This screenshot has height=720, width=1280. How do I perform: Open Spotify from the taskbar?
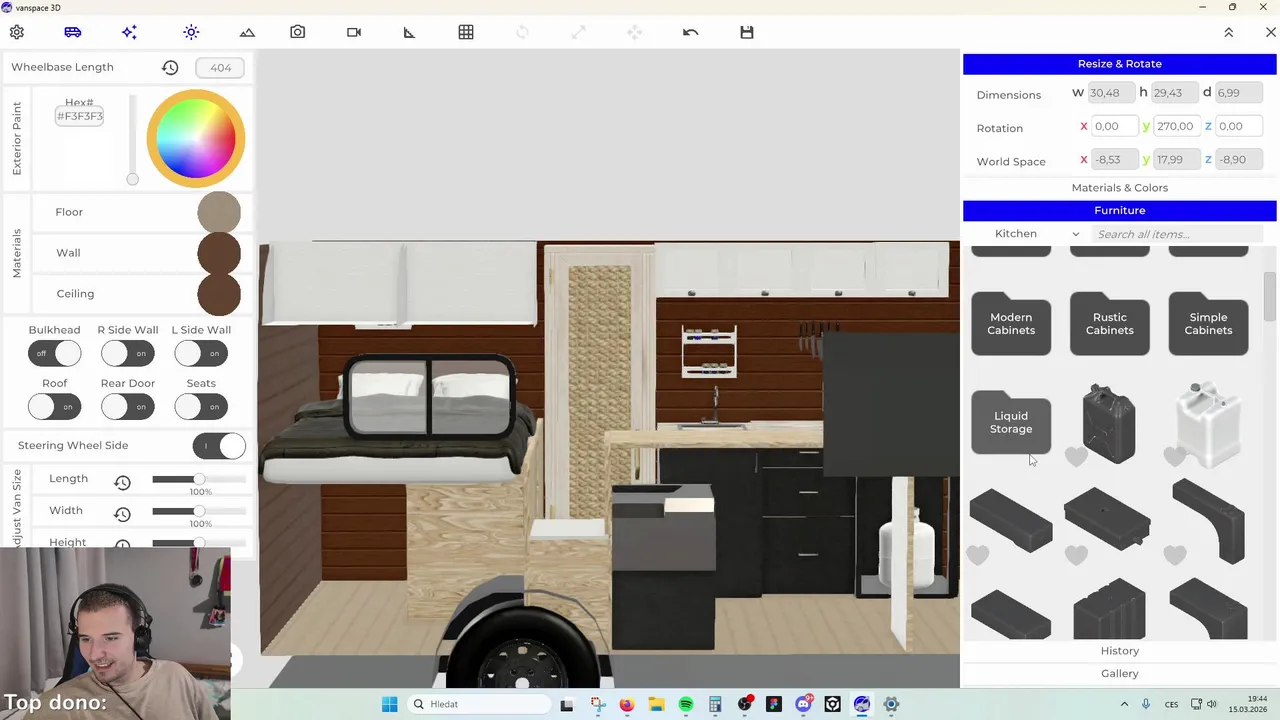pos(686,704)
